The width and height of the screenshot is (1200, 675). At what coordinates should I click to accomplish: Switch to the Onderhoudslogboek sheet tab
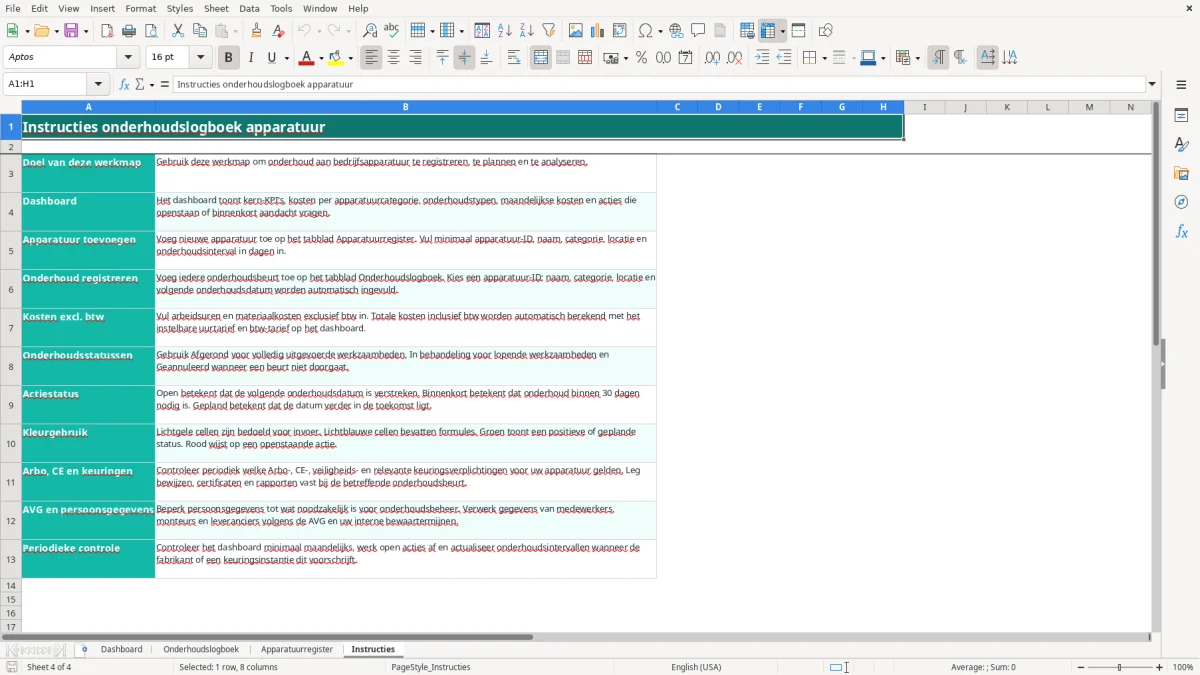click(x=201, y=649)
